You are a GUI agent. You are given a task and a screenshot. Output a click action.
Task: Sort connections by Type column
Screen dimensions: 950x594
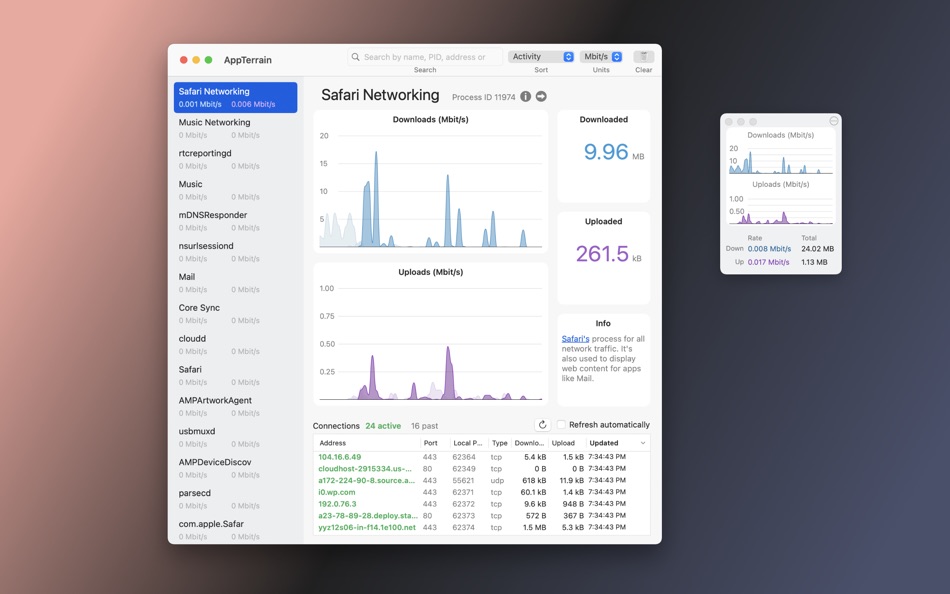pyautogui.click(x=500, y=443)
